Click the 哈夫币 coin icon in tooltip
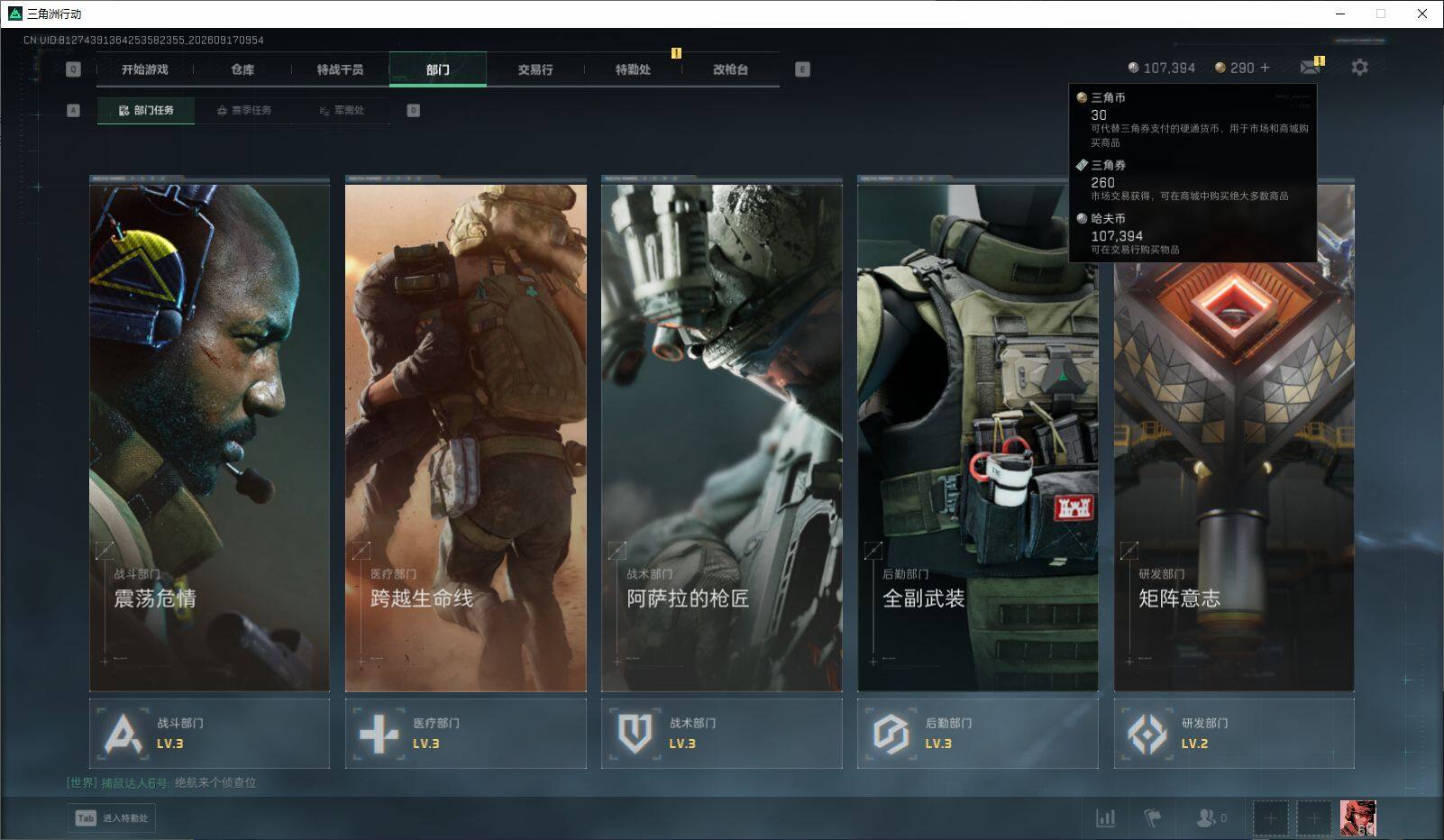The height and width of the screenshot is (840, 1444). point(1082,218)
